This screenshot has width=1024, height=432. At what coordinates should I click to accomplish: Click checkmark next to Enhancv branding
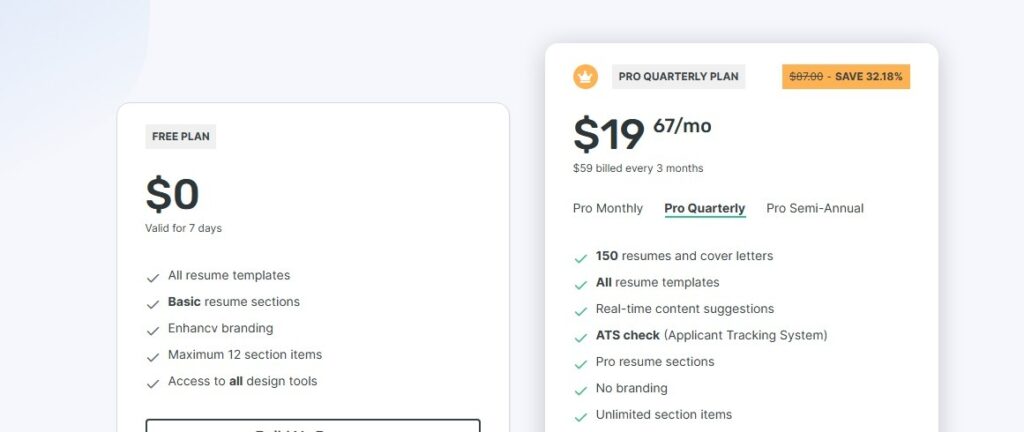(x=153, y=329)
